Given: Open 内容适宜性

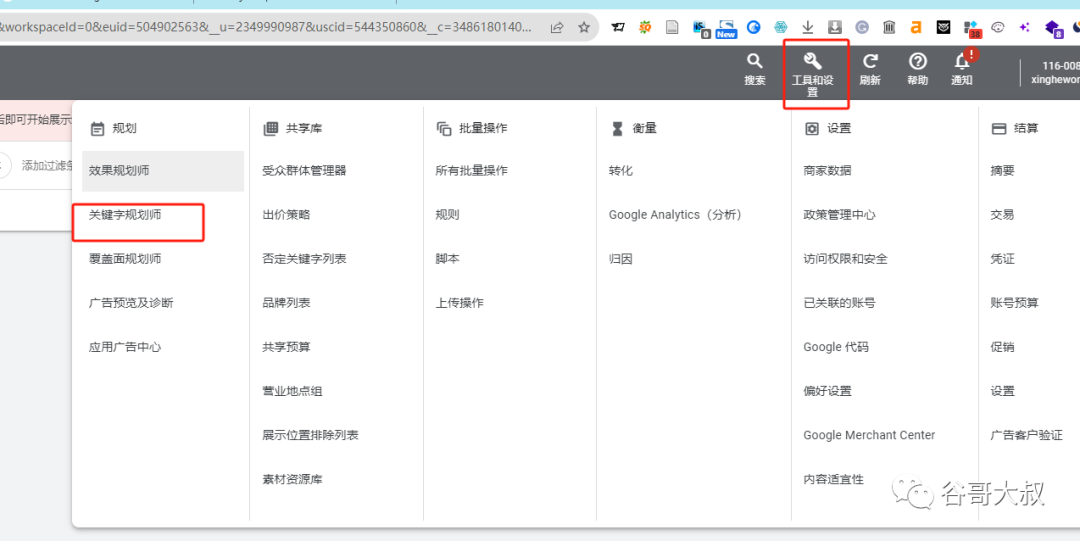Looking at the screenshot, I should coord(833,479).
